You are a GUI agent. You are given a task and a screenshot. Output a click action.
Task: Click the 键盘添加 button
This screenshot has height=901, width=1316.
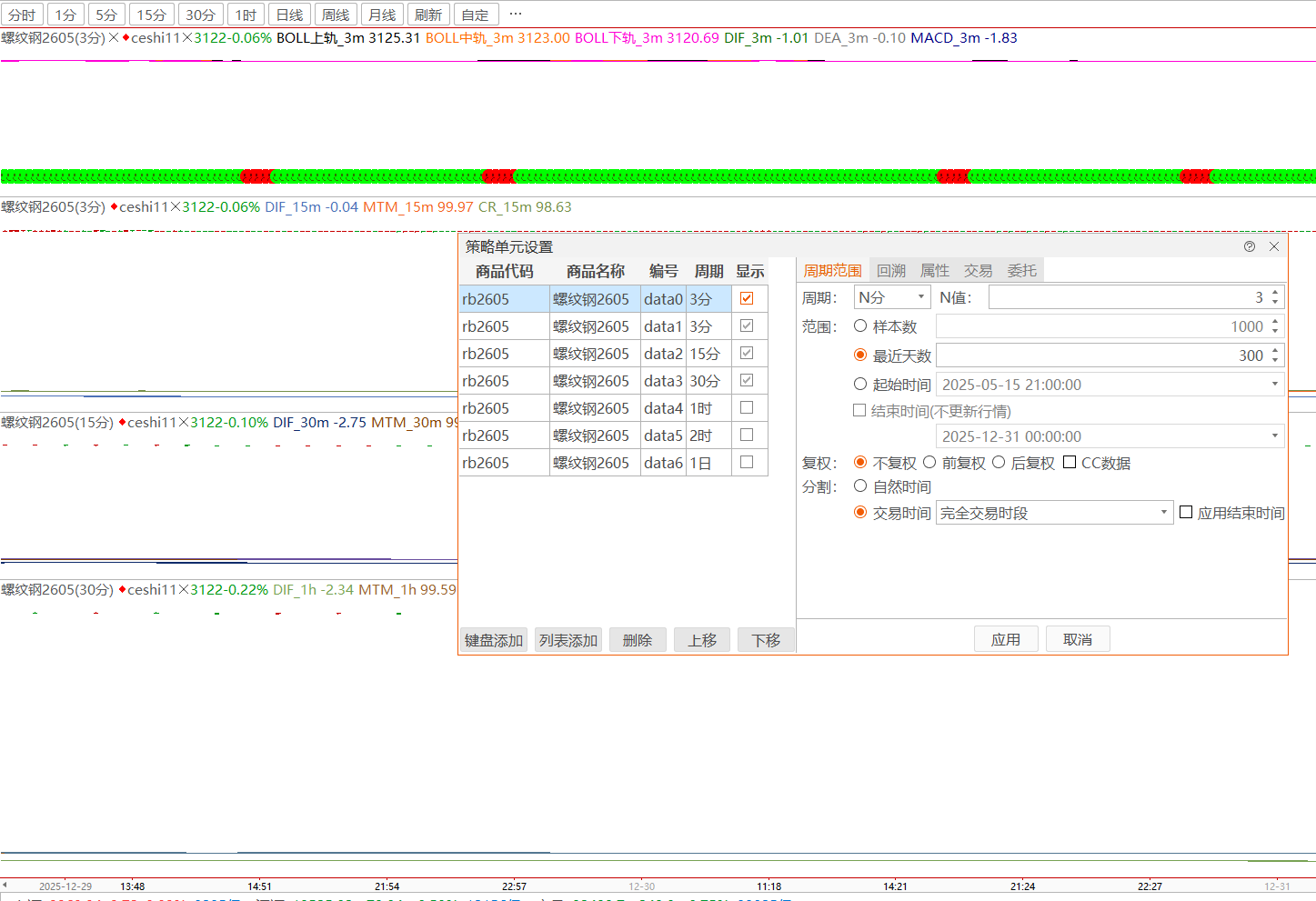(x=494, y=640)
